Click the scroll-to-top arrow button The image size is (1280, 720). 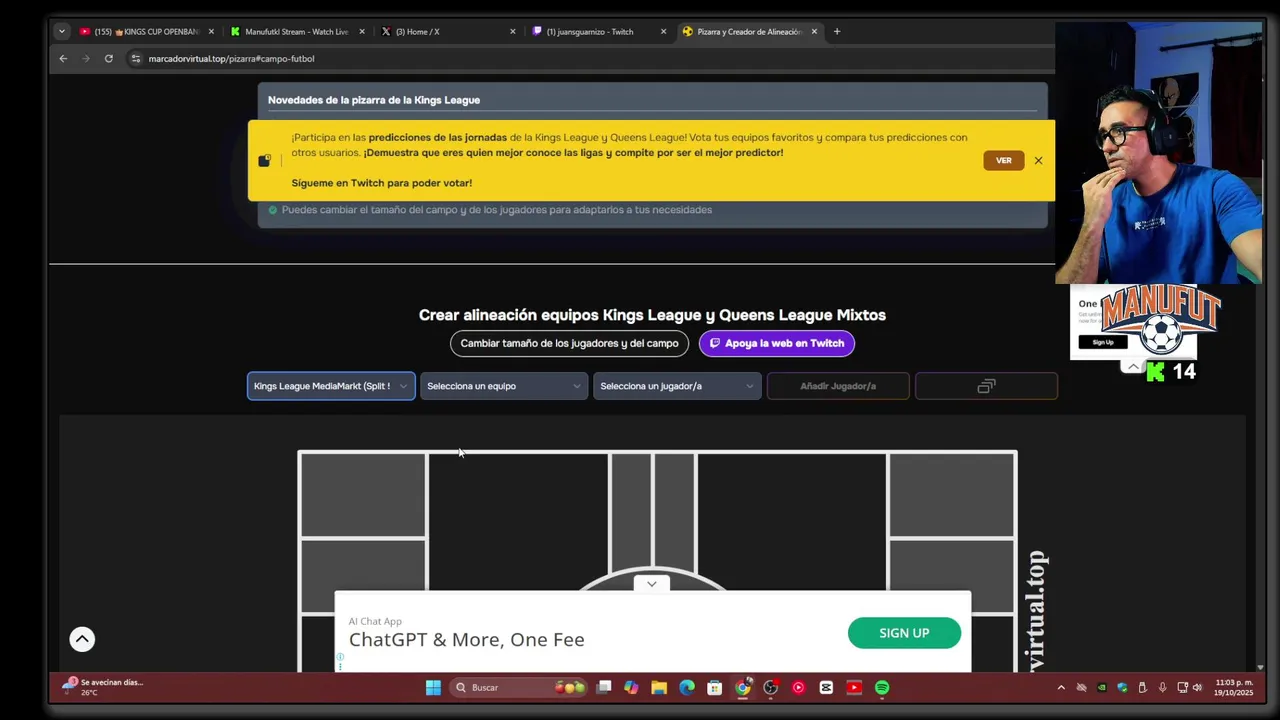(x=82, y=639)
